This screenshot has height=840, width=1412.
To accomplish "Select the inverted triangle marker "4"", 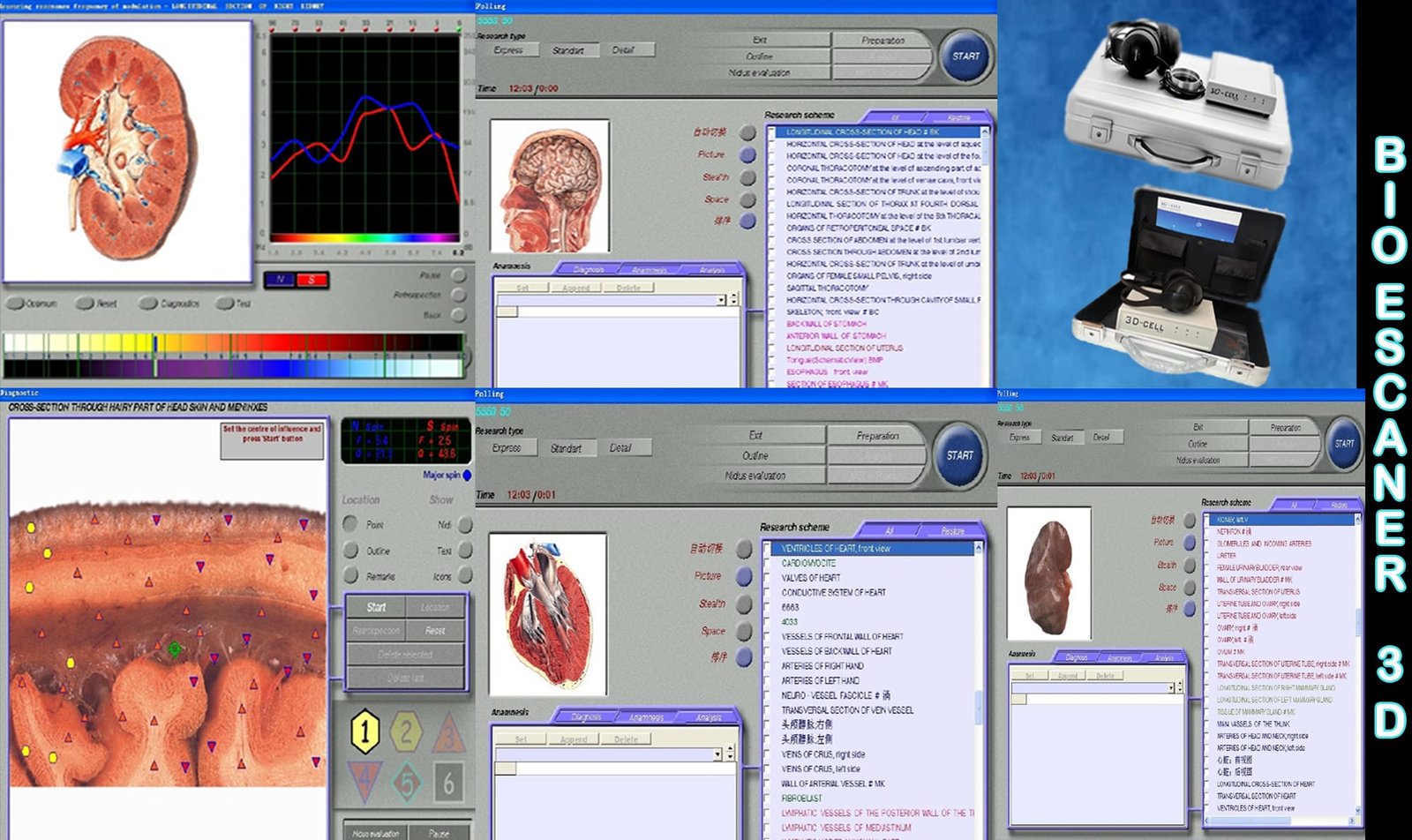I will [365, 777].
